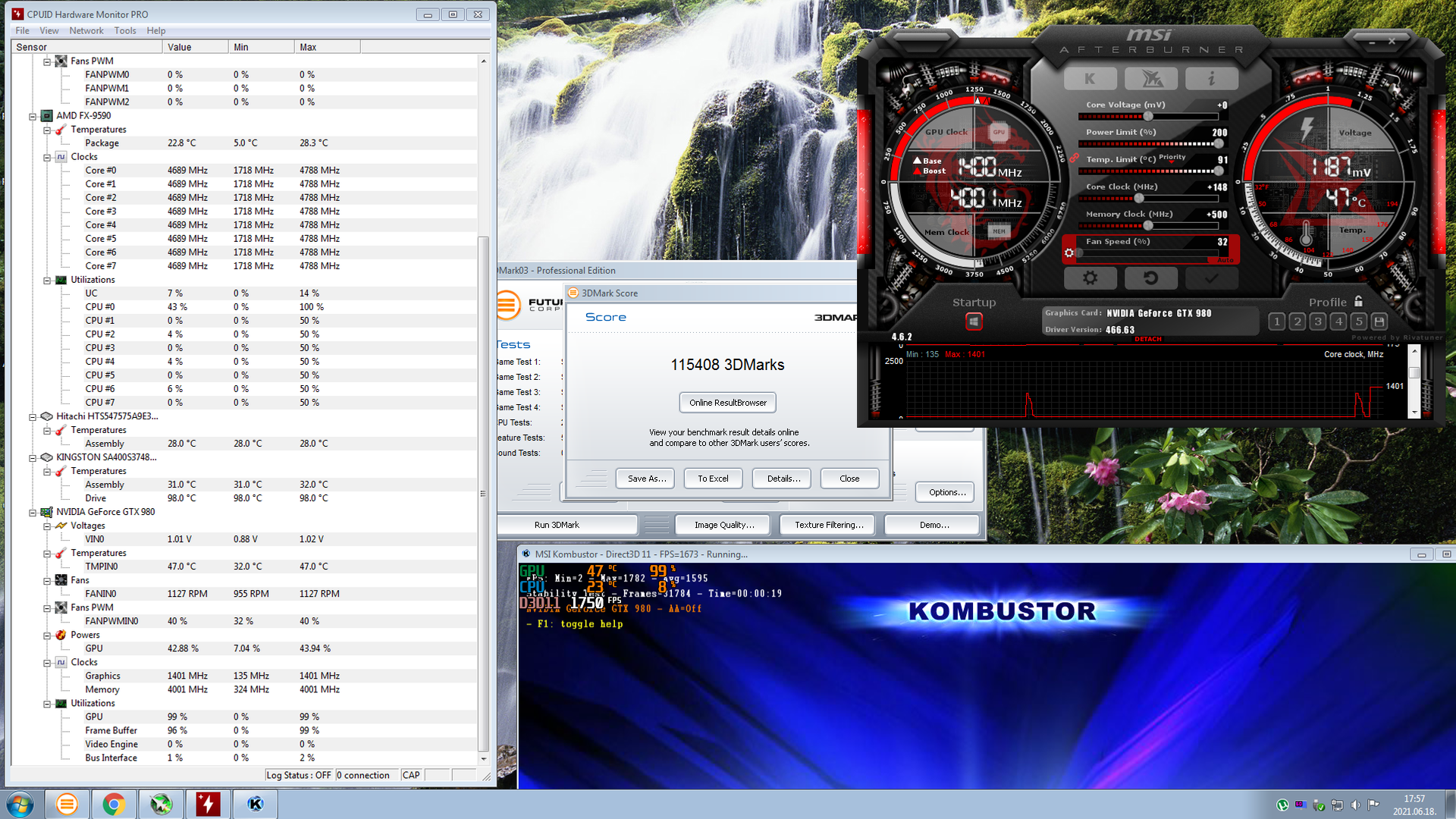
Task: Open the Hardware Monitor taskbar icon
Action: coord(208,804)
